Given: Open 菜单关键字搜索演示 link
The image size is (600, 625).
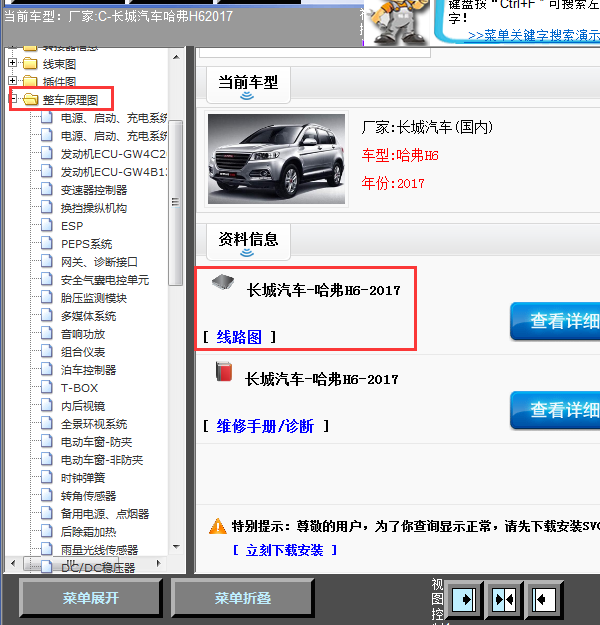Looking at the screenshot, I should point(534,35).
